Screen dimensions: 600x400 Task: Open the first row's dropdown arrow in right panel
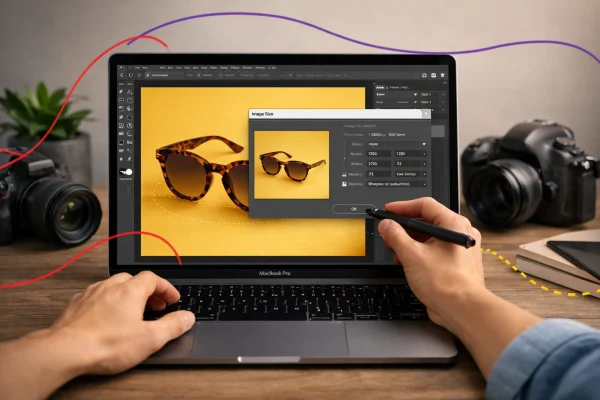coord(416,94)
